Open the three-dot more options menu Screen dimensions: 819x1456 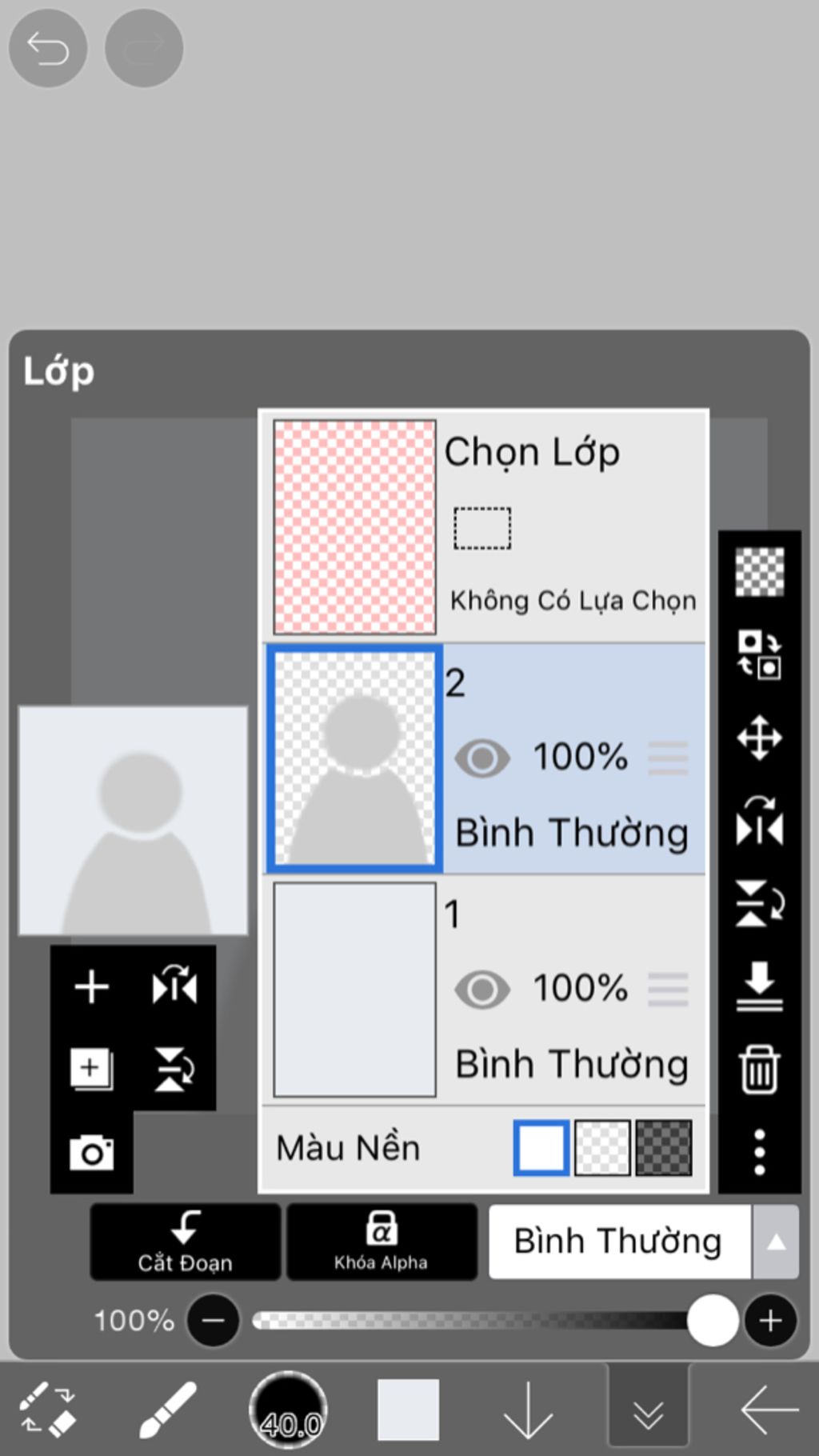(x=759, y=1152)
